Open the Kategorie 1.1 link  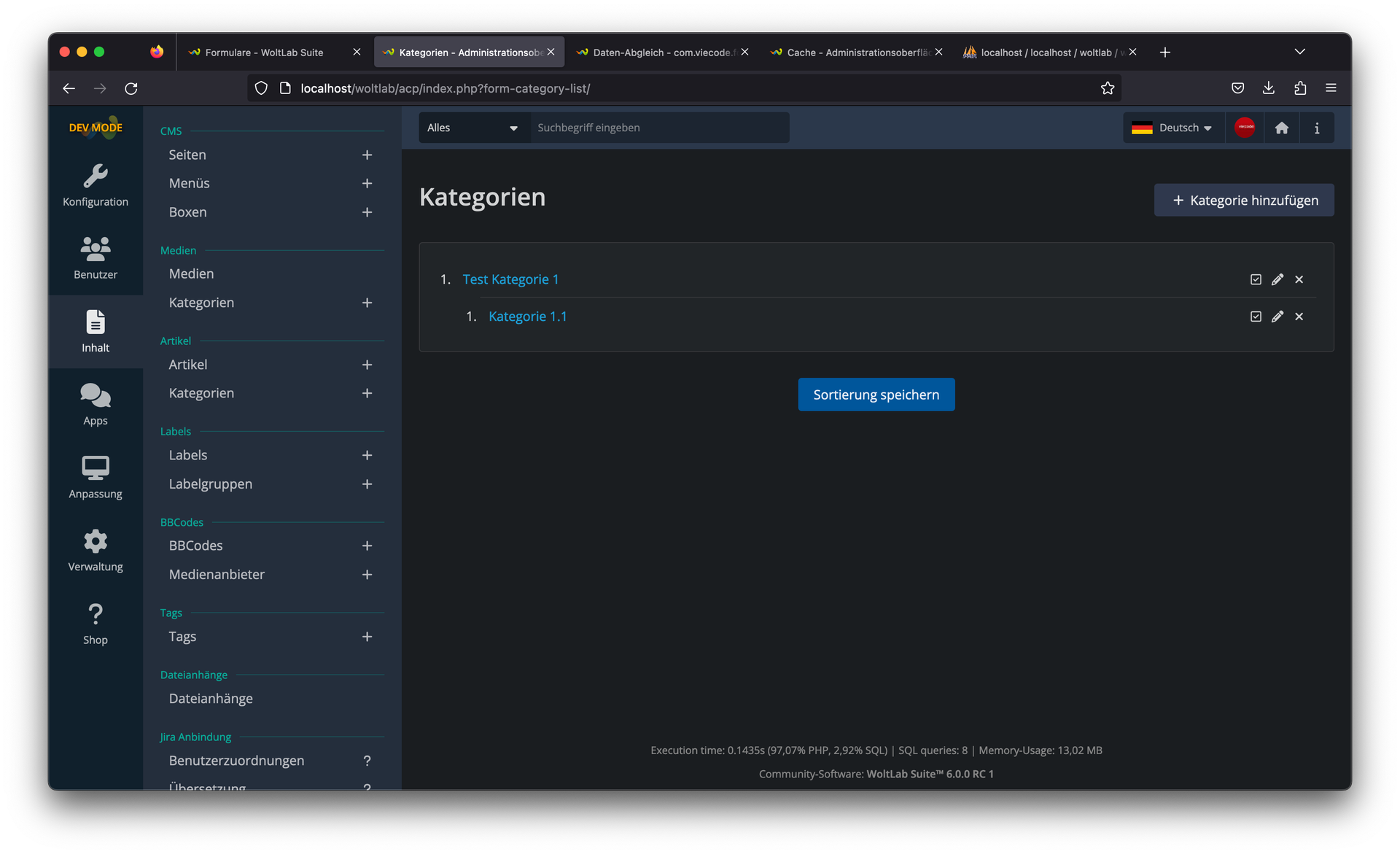tap(527, 317)
